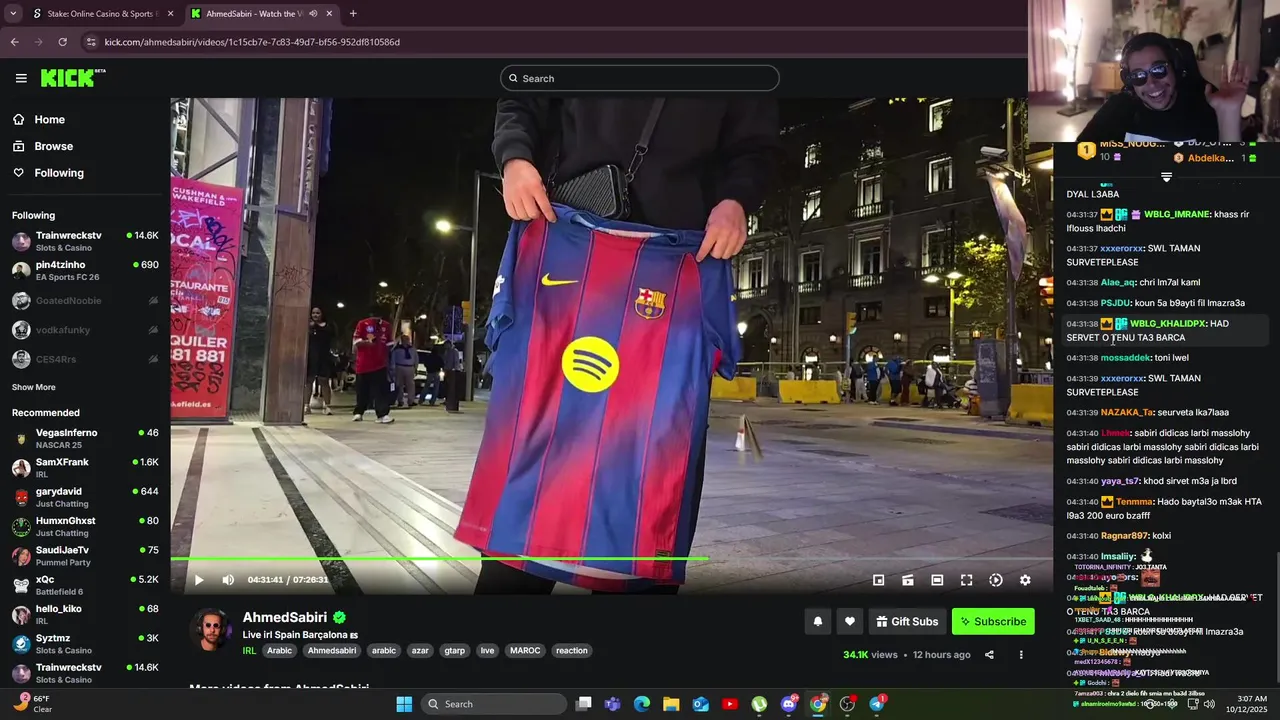The image size is (1280, 720).
Task: Open xQc recommended channel
Action: (x=85, y=585)
